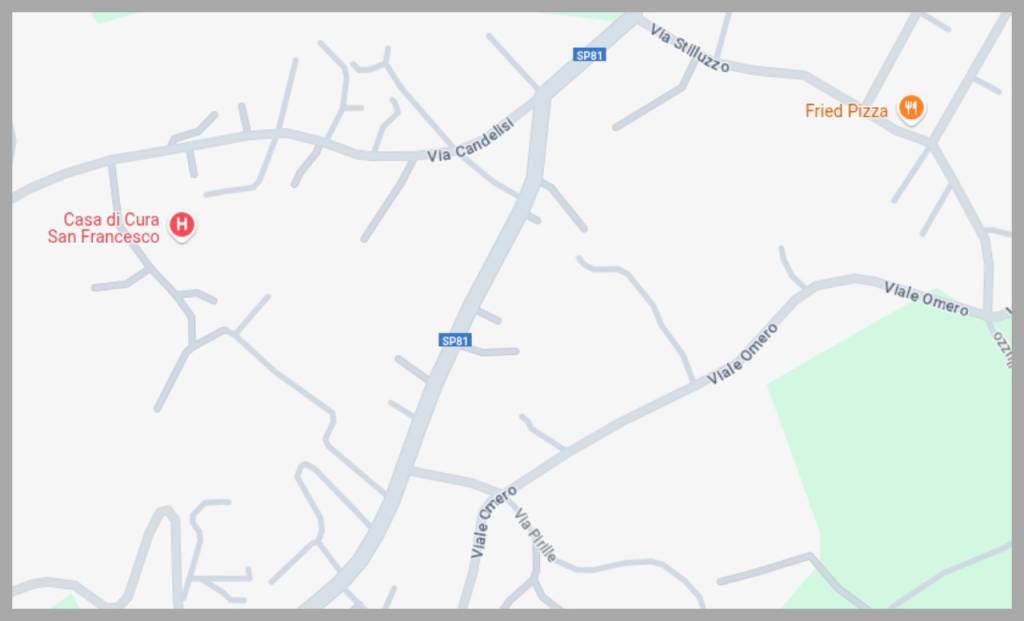Select the small green patch in bottom-left corner
Screen dimensions: 1024x621
(x=65, y=601)
